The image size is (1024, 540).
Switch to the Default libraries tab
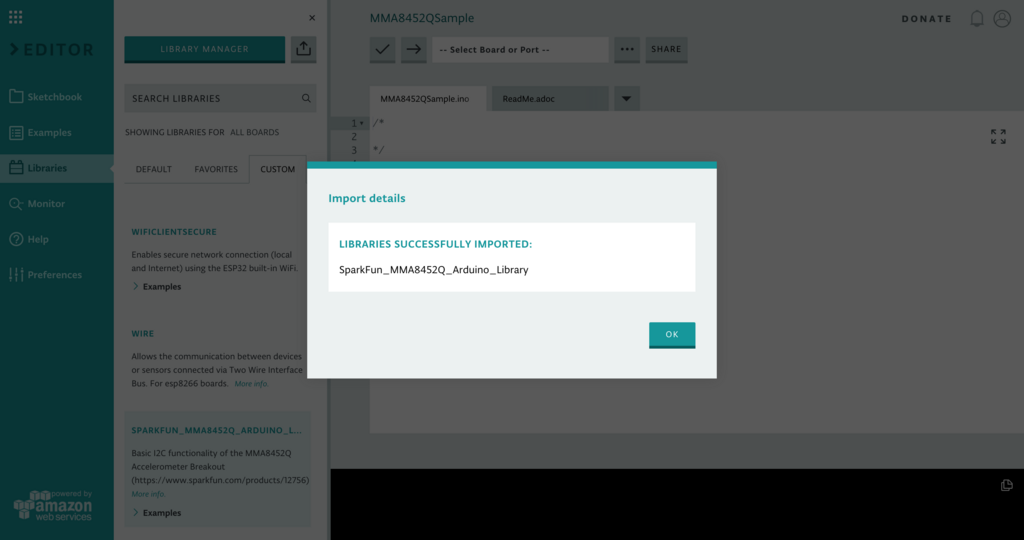point(153,169)
